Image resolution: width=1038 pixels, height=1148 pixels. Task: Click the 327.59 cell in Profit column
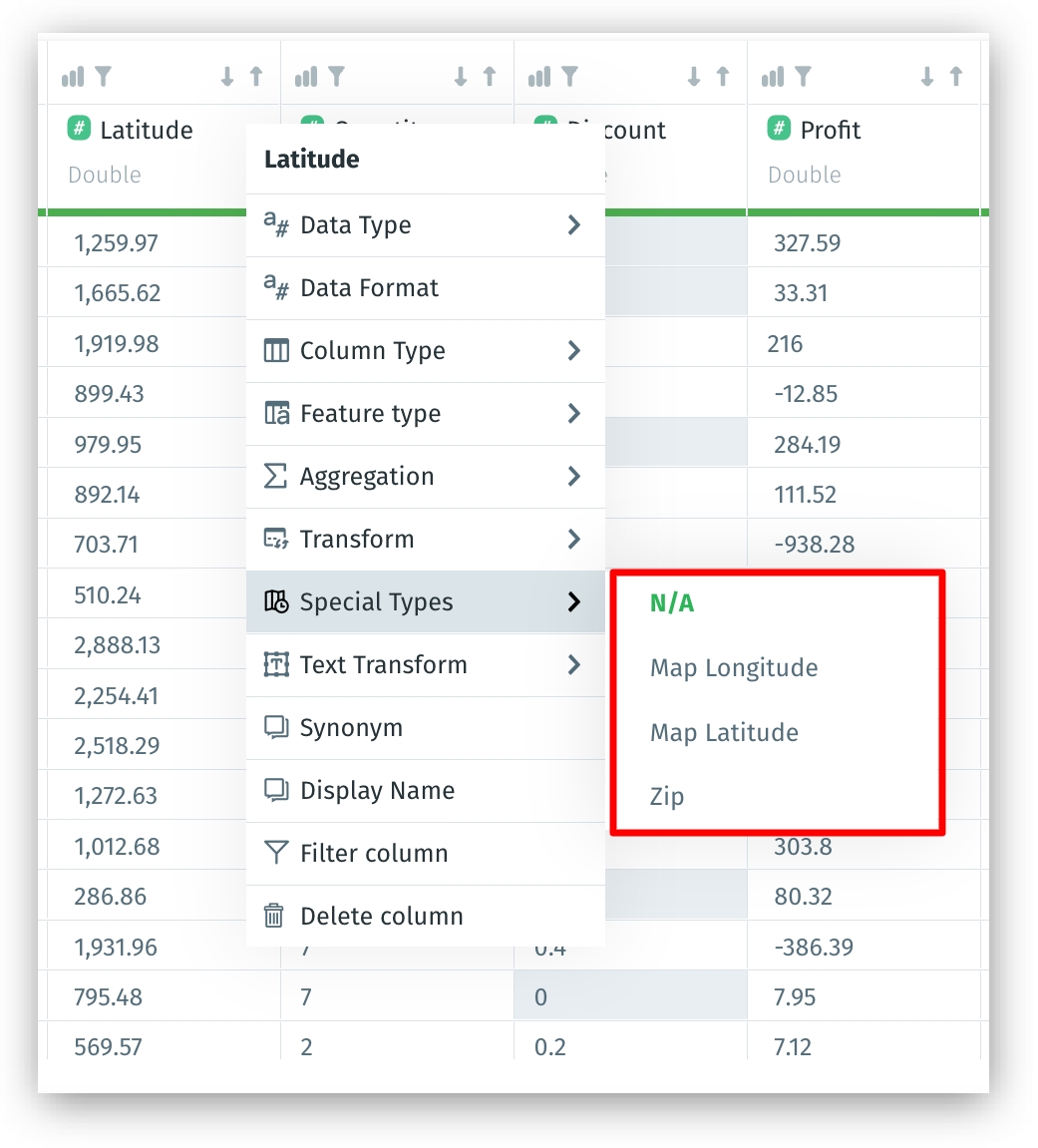pyautogui.click(x=807, y=243)
